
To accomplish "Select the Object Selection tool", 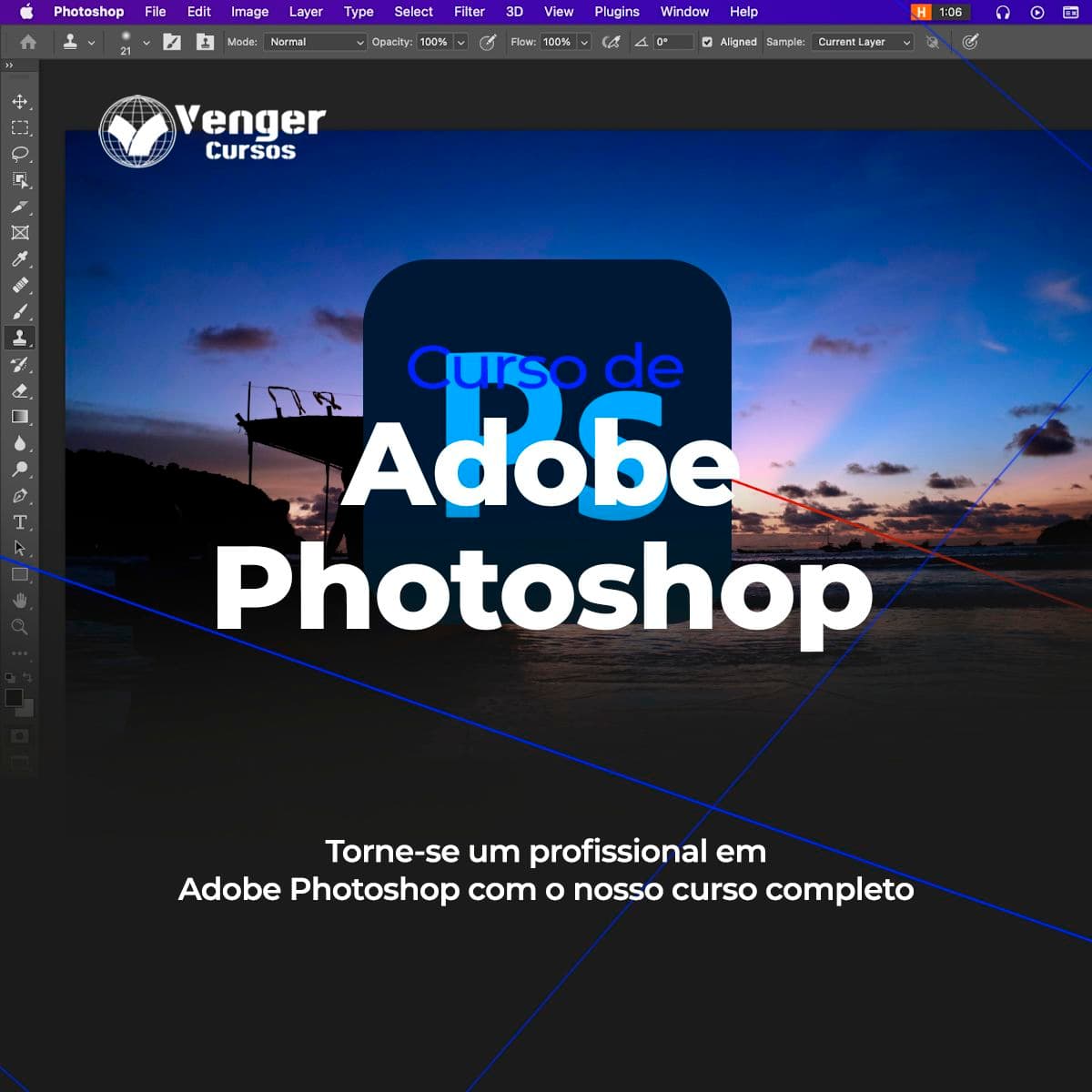I will click(20, 180).
